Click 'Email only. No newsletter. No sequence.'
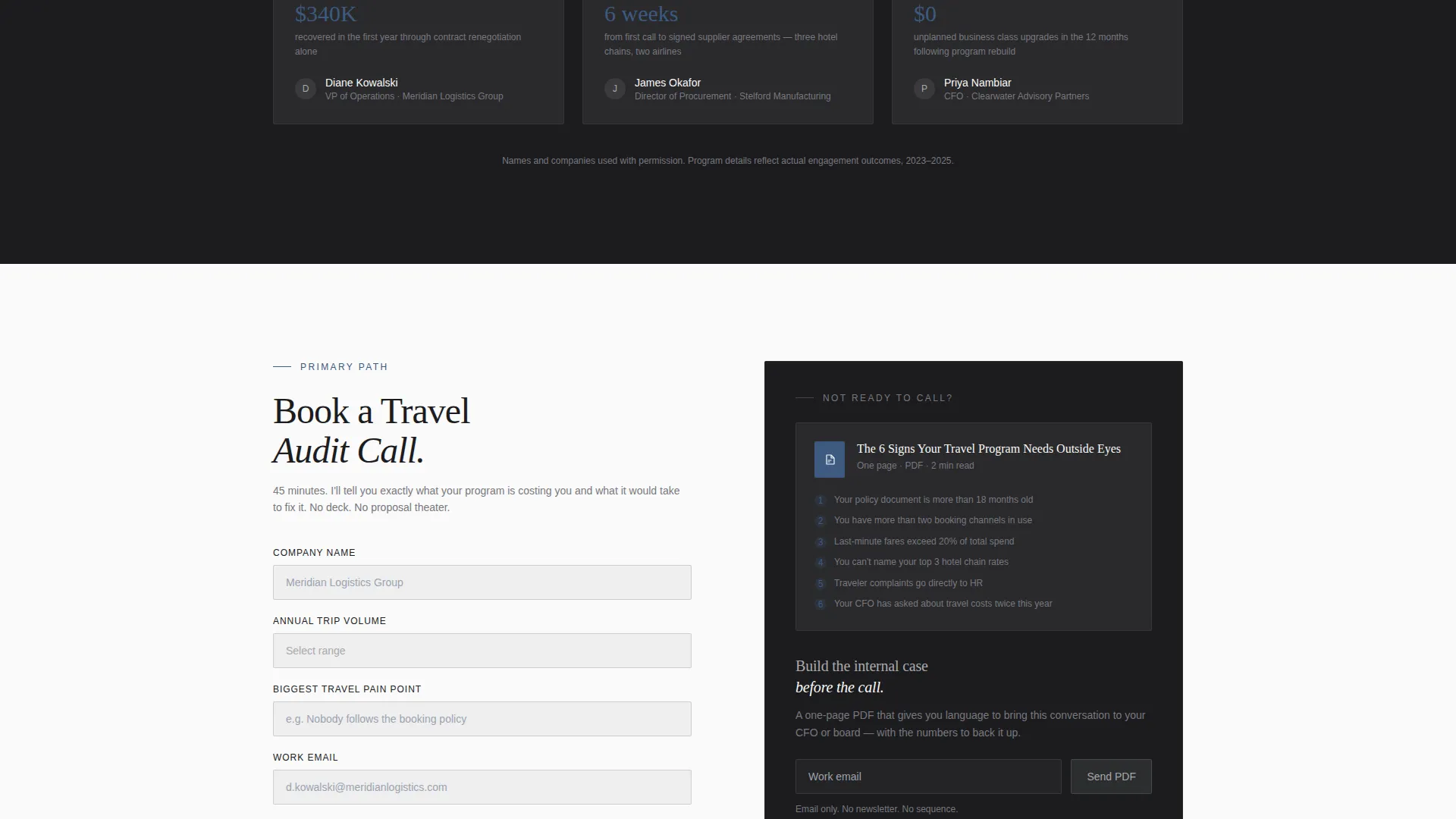The image size is (1456, 819). coord(877,809)
